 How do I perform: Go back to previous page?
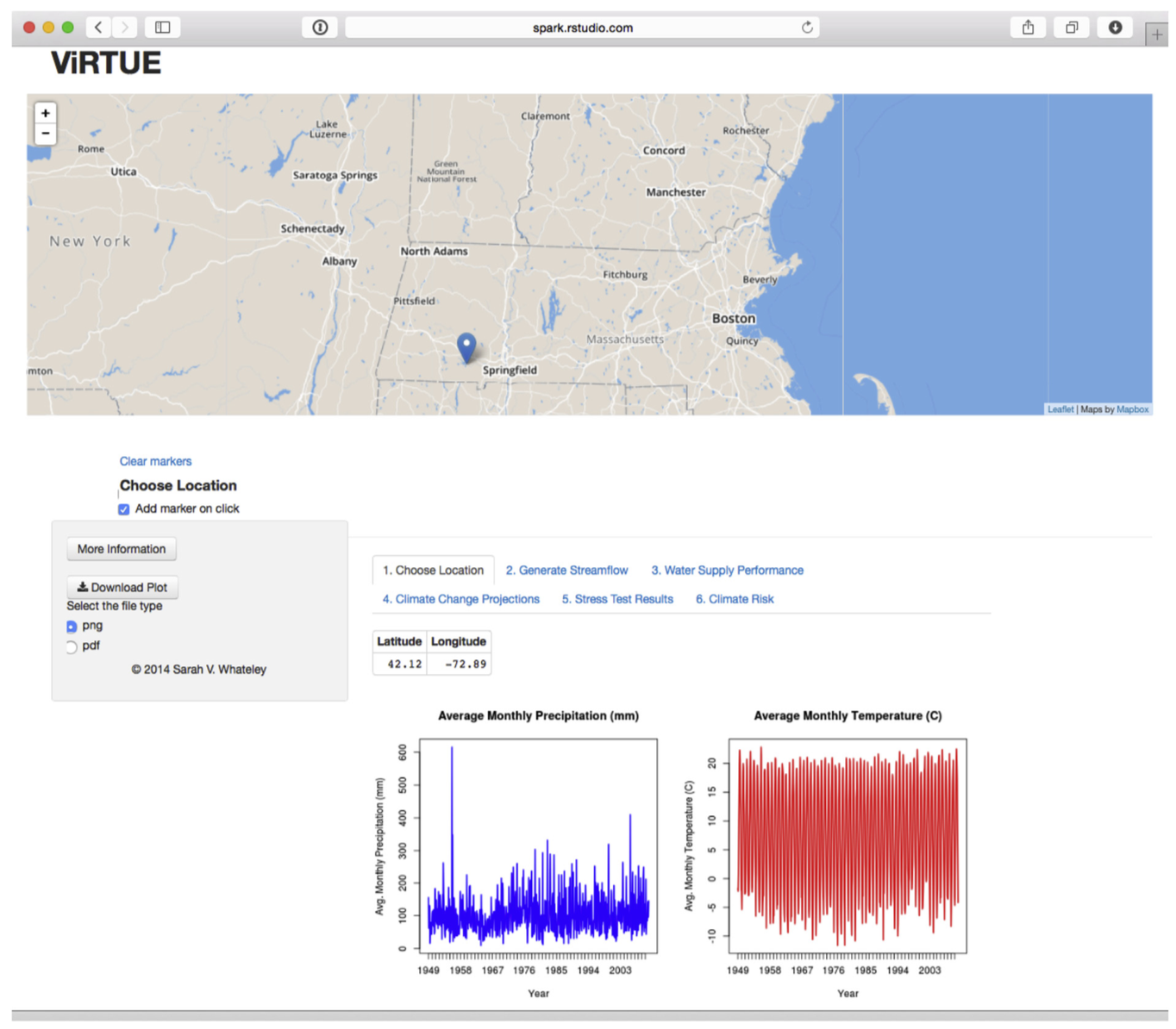click(x=98, y=28)
